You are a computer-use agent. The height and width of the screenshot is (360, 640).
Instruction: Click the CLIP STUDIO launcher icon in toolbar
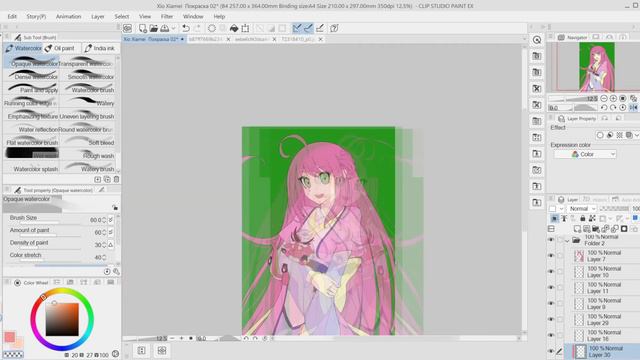pyautogui.click(x=127, y=28)
